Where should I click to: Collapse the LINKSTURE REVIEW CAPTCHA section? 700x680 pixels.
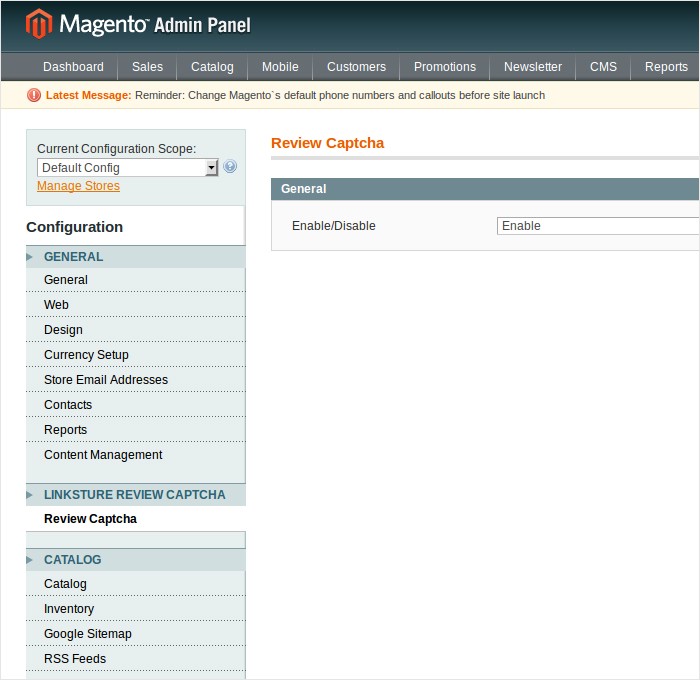pyautogui.click(x=136, y=495)
